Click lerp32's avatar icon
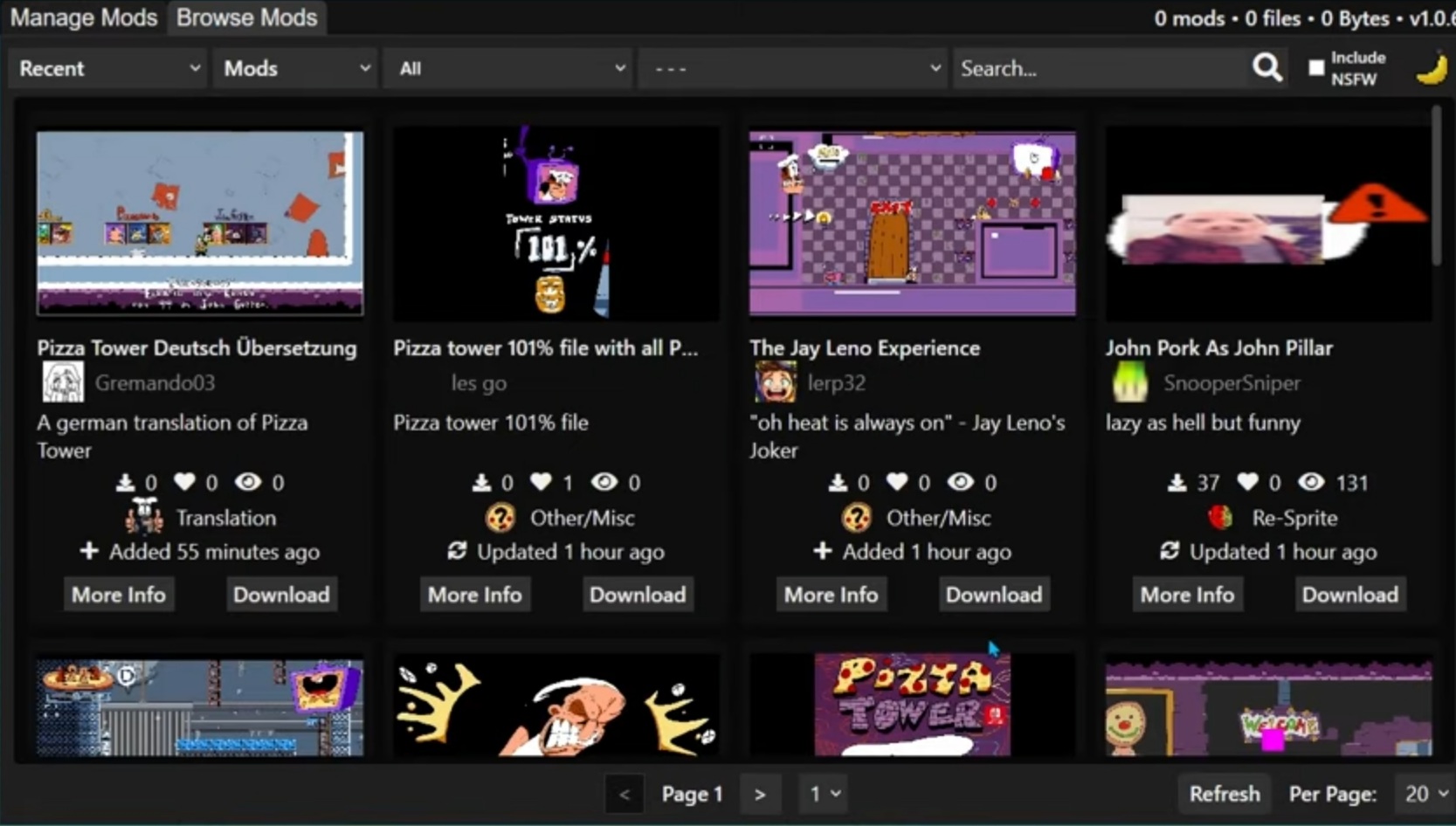Screen dimensions: 1456x826 [776, 382]
